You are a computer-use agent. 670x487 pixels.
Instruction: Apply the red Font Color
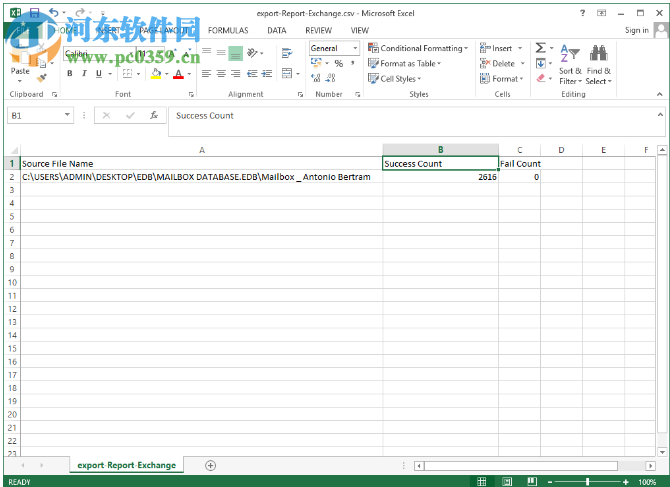tap(179, 73)
